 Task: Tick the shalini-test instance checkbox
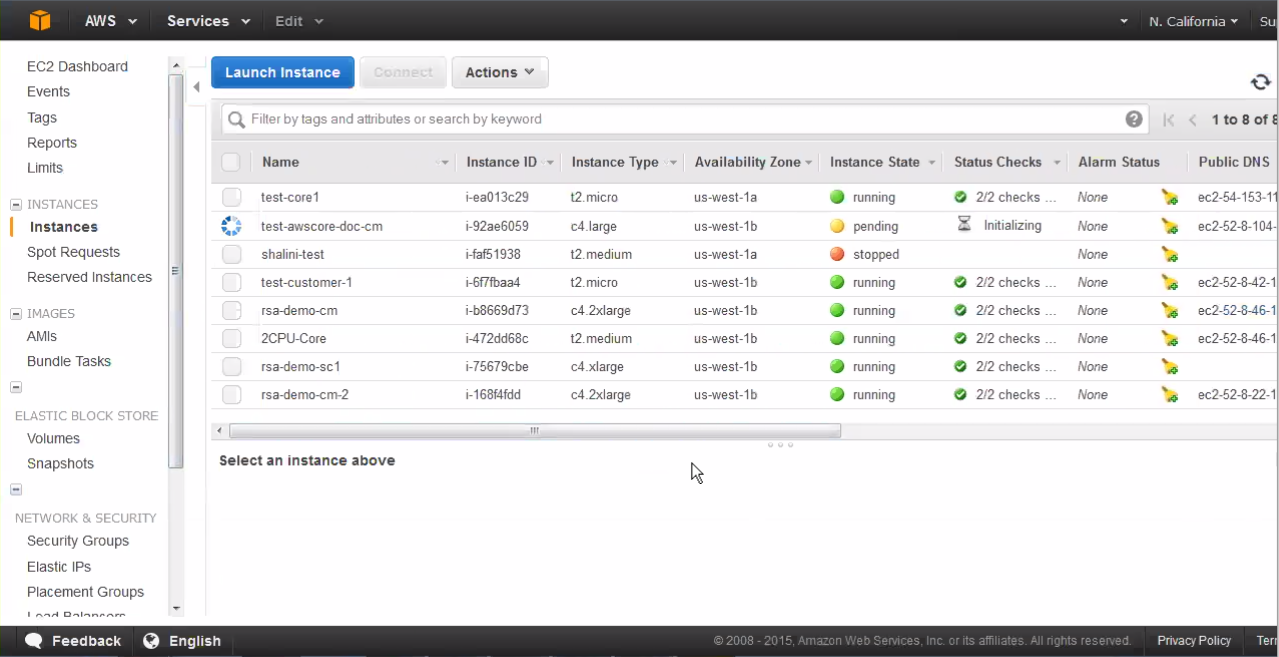(232, 254)
